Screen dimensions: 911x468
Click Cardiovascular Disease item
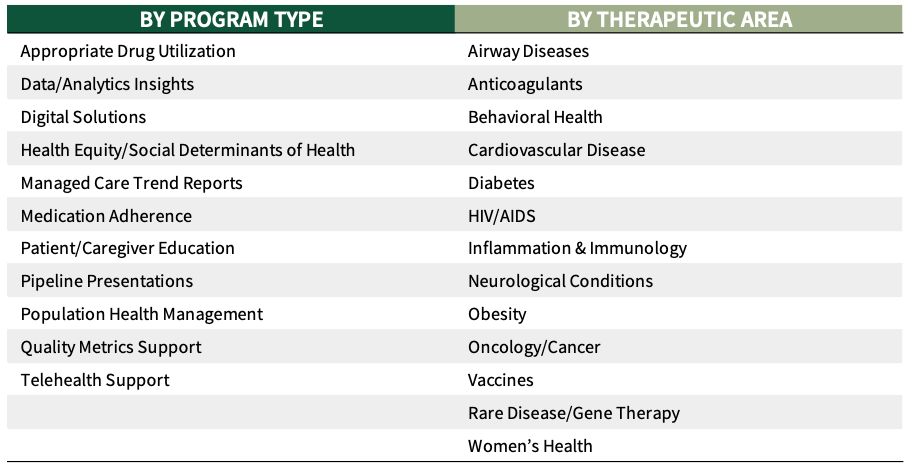click(556, 150)
